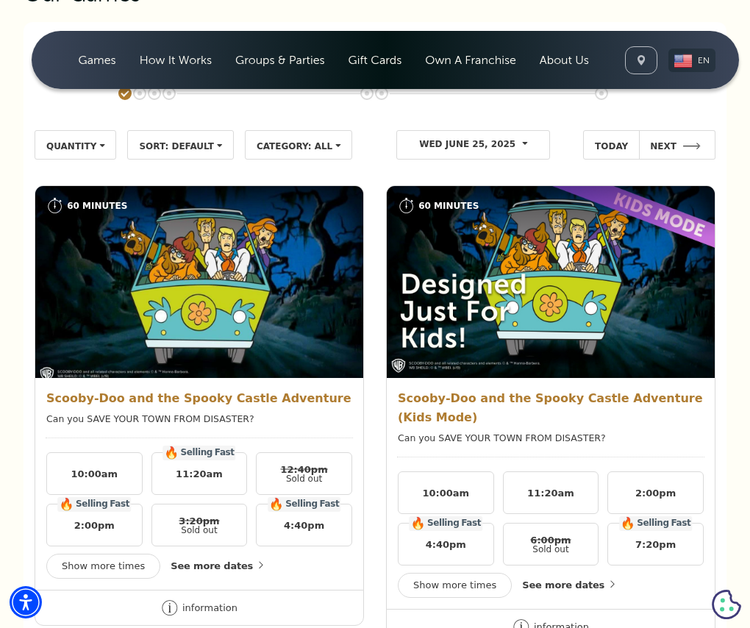
Task: Select 2:00pm for Kids Mode game
Action: 655,493
